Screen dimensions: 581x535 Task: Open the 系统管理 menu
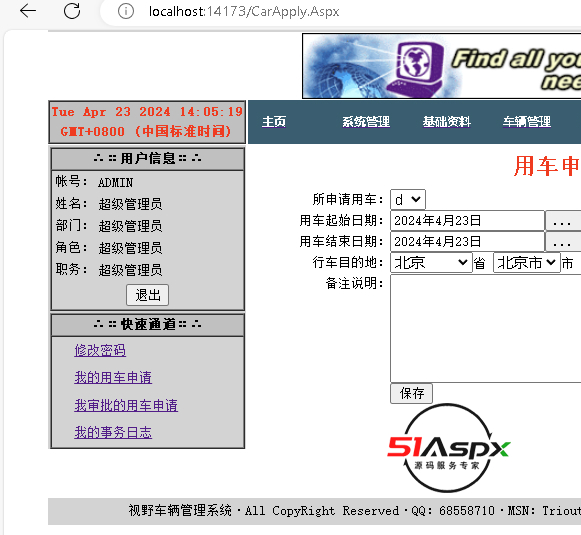pos(366,122)
